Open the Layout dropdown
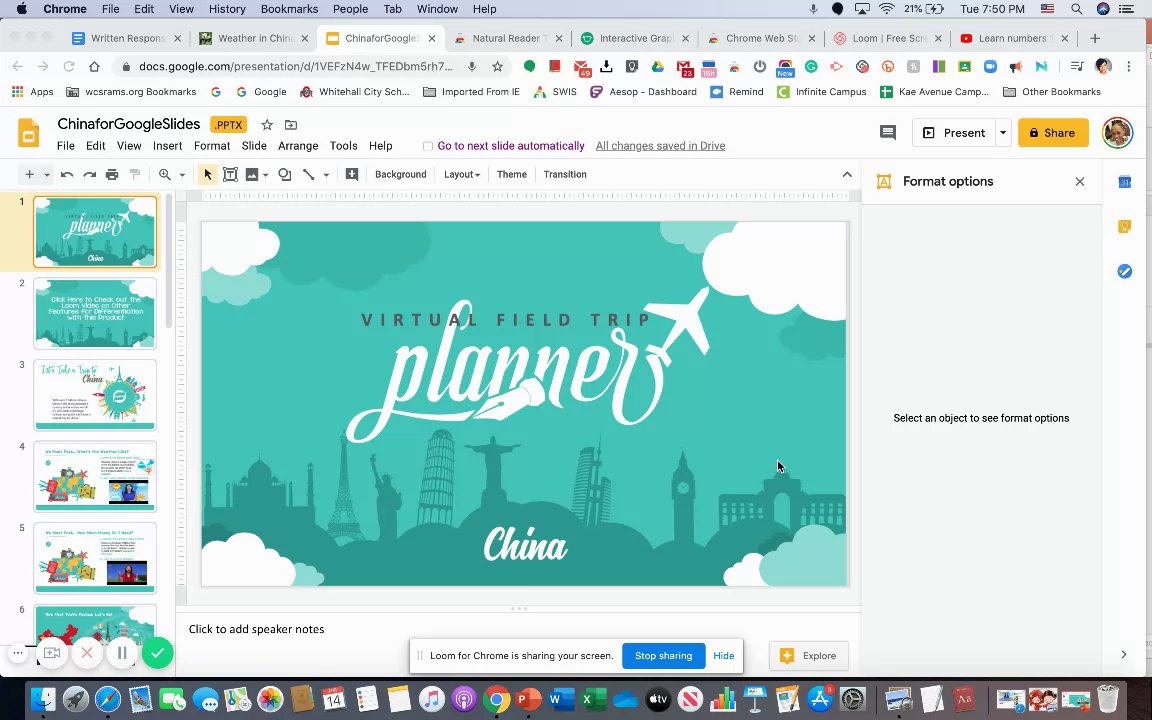This screenshot has width=1152, height=720. pos(461,174)
